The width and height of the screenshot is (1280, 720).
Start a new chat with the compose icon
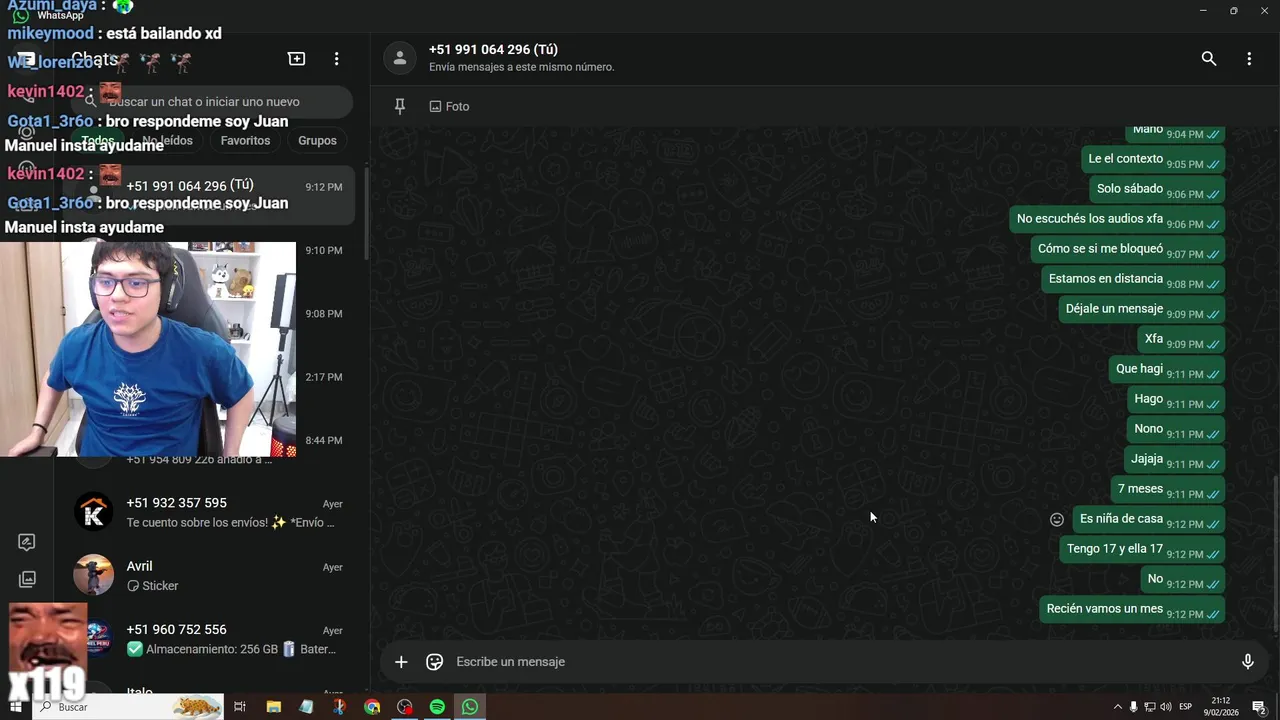click(297, 59)
